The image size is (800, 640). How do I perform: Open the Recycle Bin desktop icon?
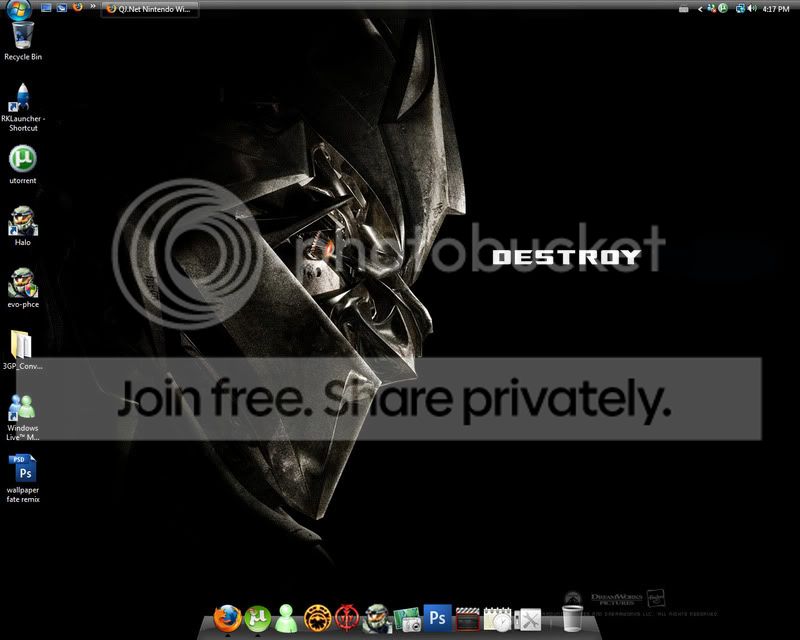(22, 36)
